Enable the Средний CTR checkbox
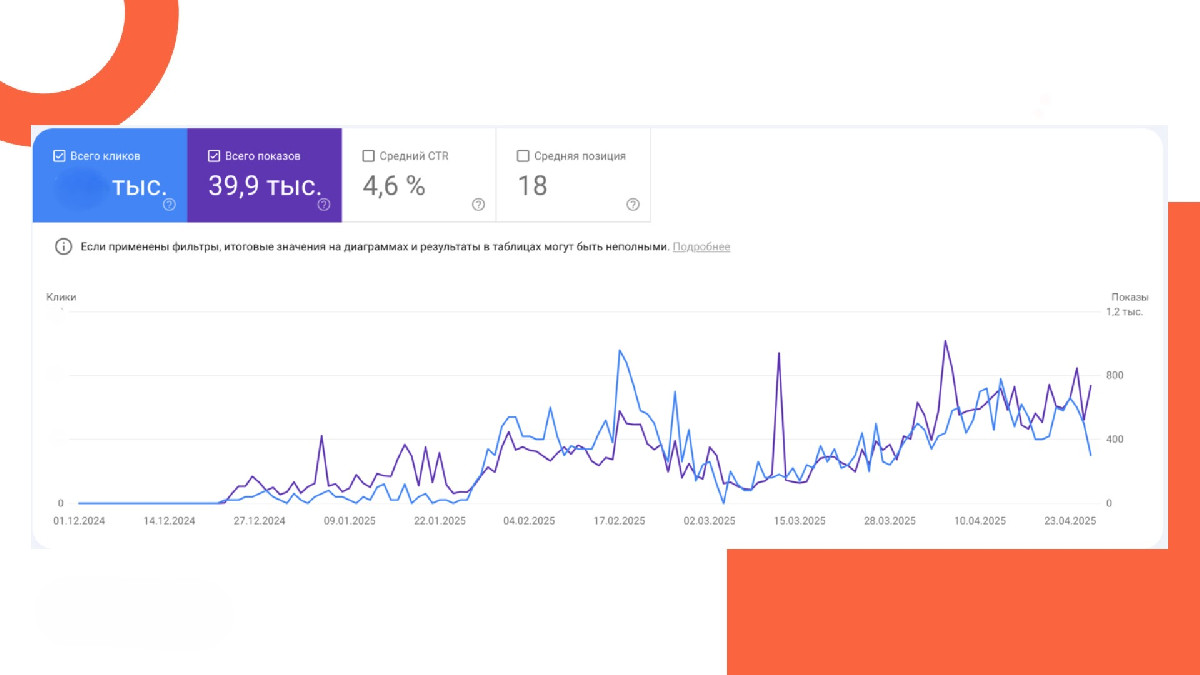Image resolution: width=1200 pixels, height=675 pixels. tap(368, 156)
